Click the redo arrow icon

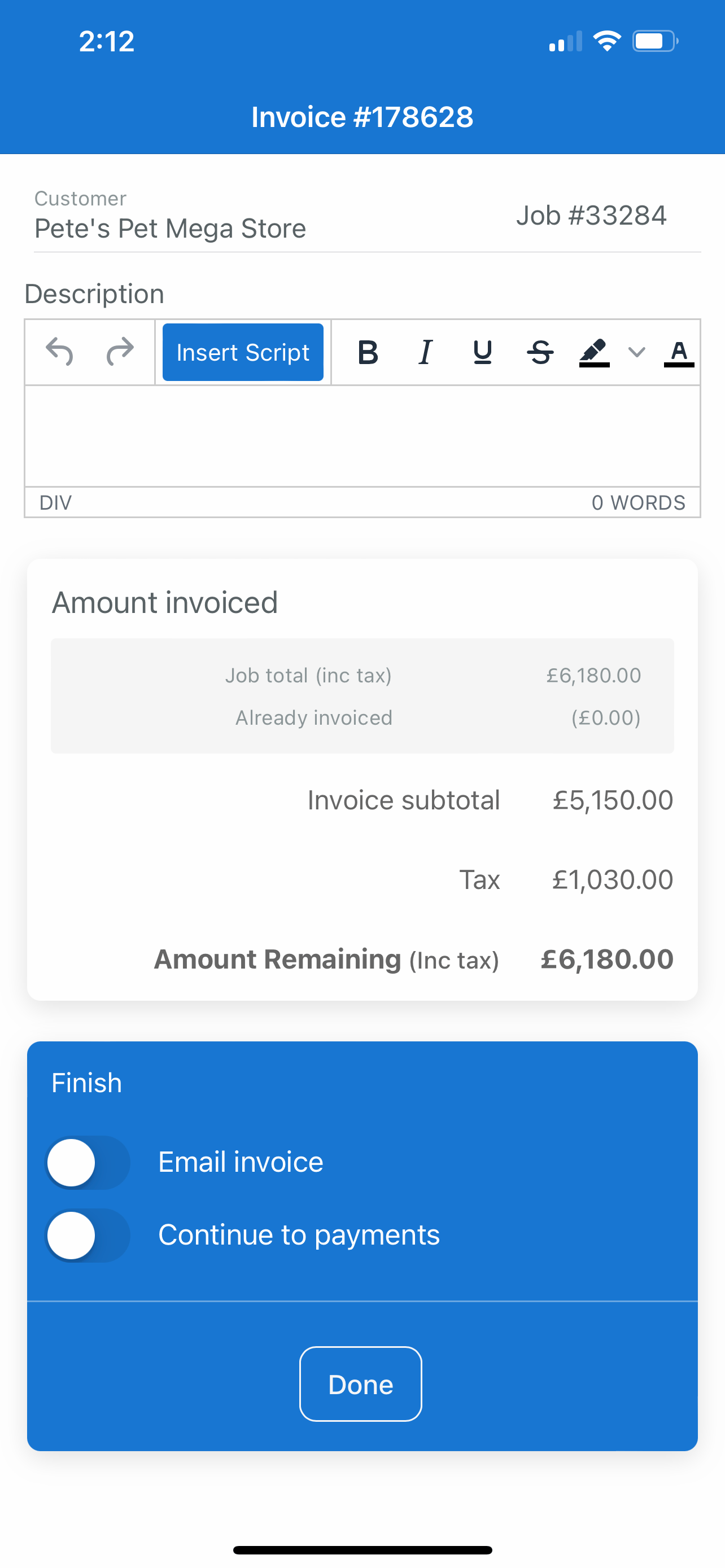120,352
